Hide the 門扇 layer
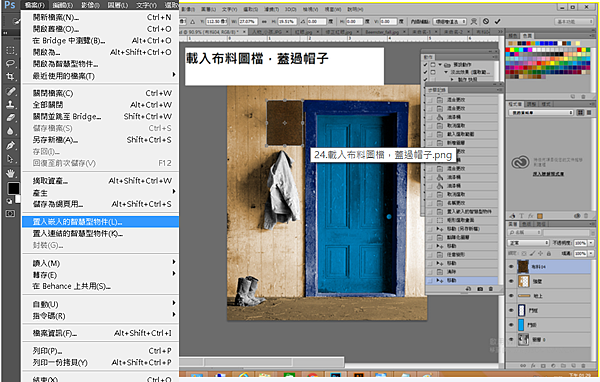Image resolution: width=600 pixels, height=382 pixels. click(511, 325)
